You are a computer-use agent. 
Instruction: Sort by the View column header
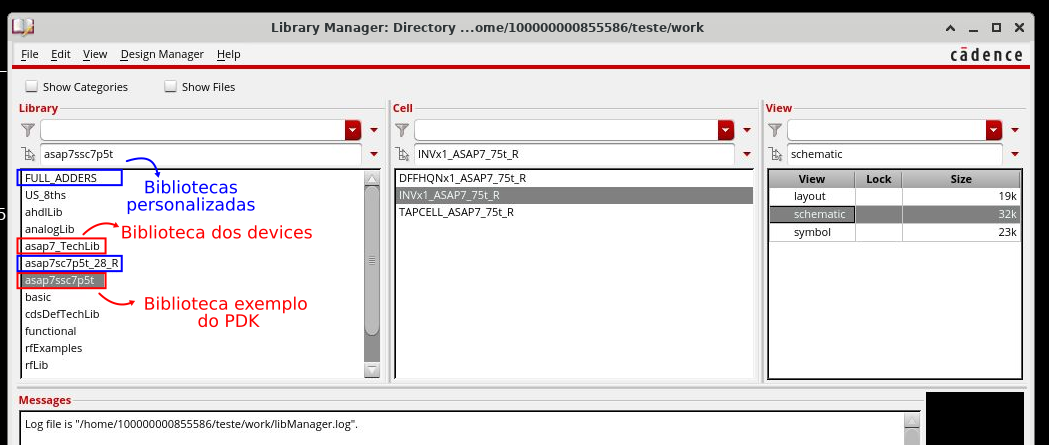[812, 179]
